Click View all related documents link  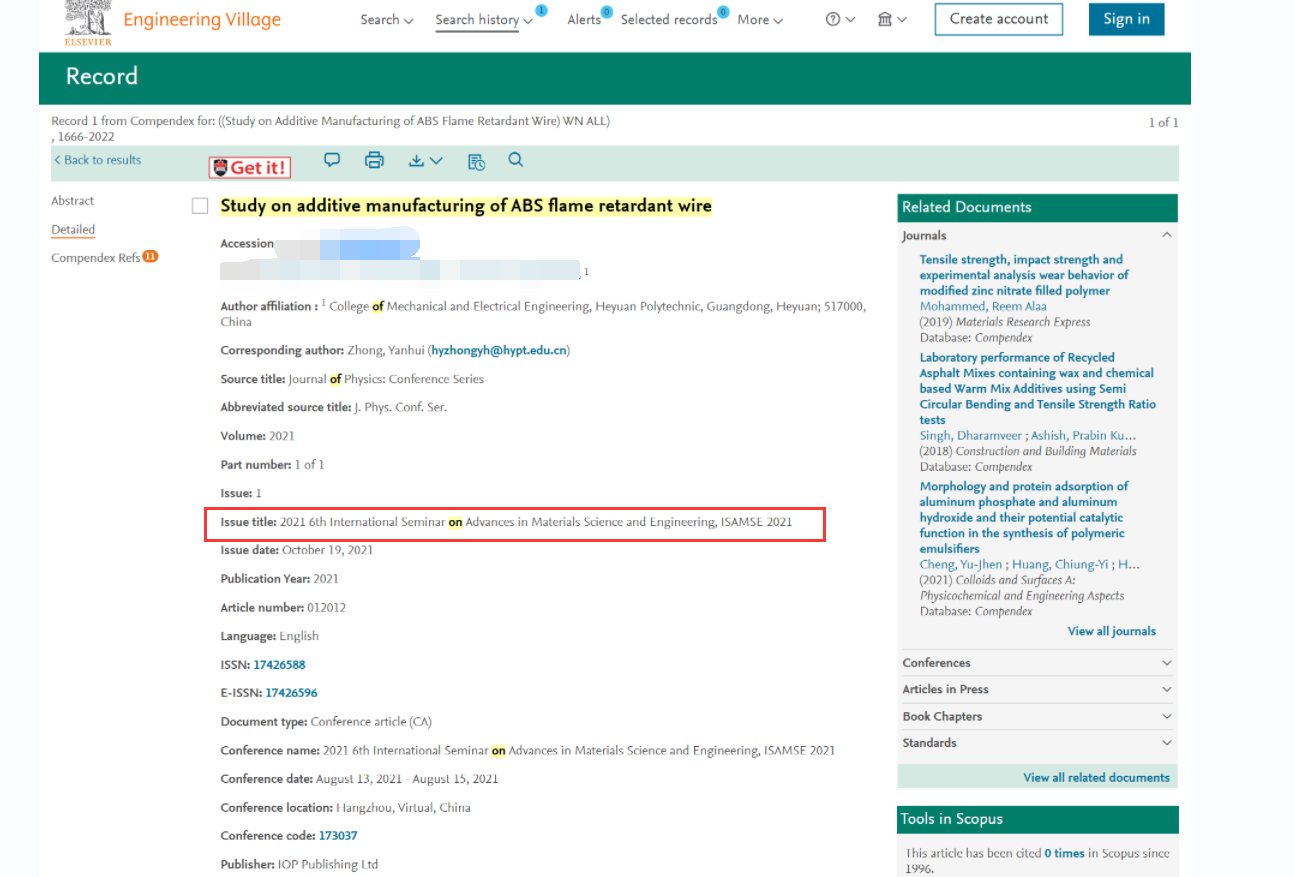tap(1096, 777)
